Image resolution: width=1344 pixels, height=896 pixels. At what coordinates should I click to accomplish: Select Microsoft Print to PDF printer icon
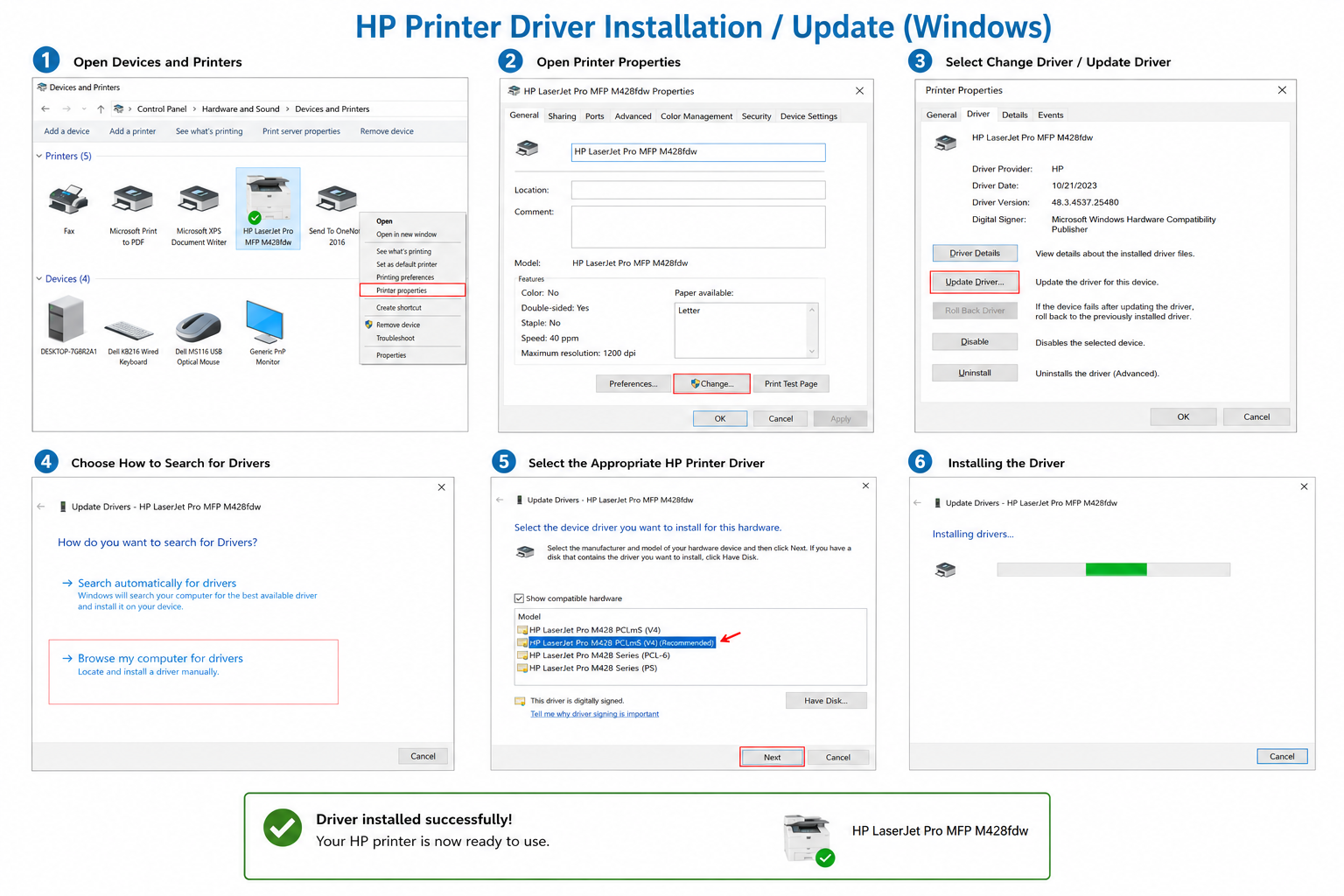pos(133,200)
